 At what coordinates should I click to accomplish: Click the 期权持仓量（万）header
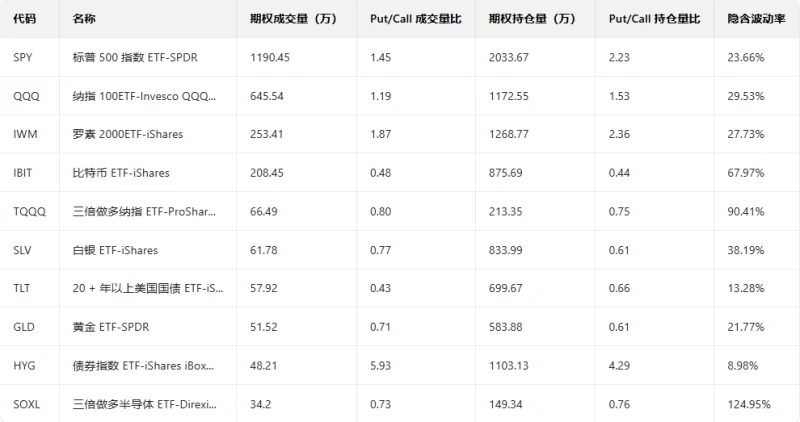pos(533,19)
